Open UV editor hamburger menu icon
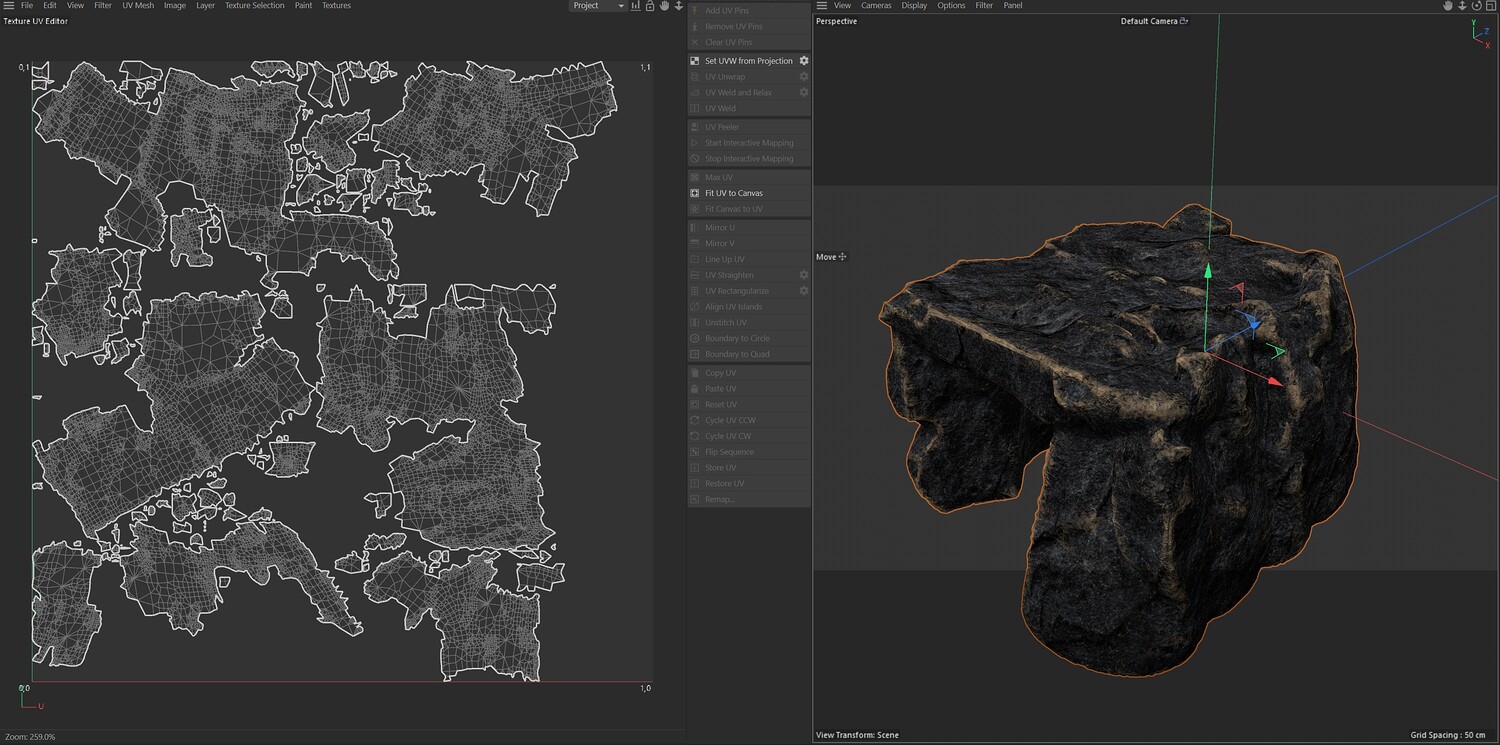Screen dimensions: 1500x745 (x=8, y=6)
